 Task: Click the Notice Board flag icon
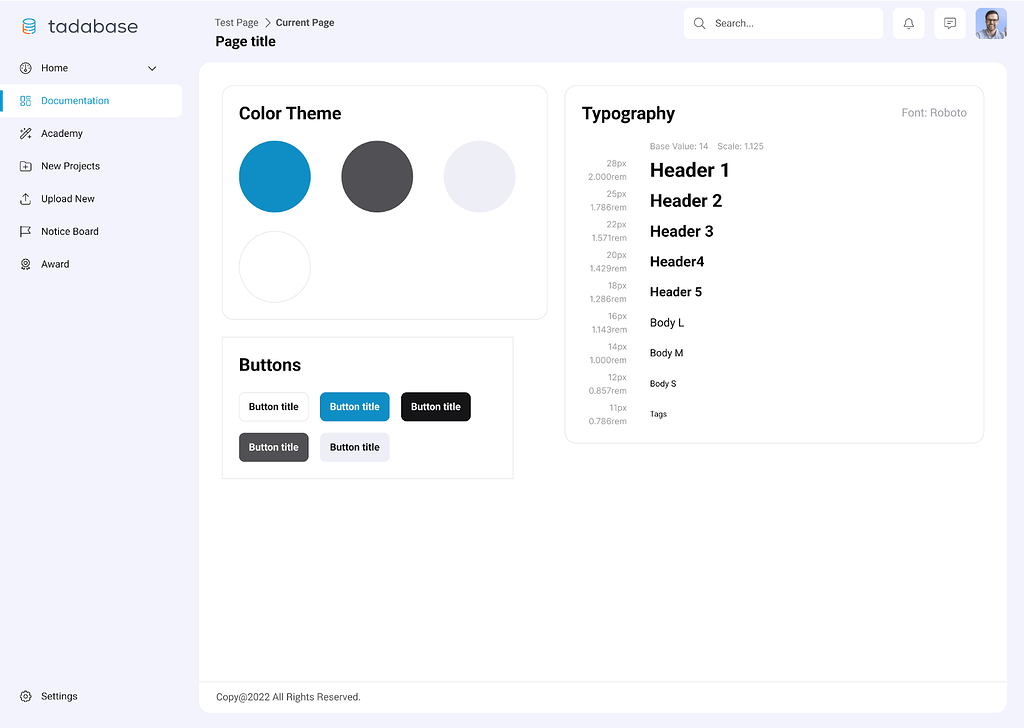(26, 232)
